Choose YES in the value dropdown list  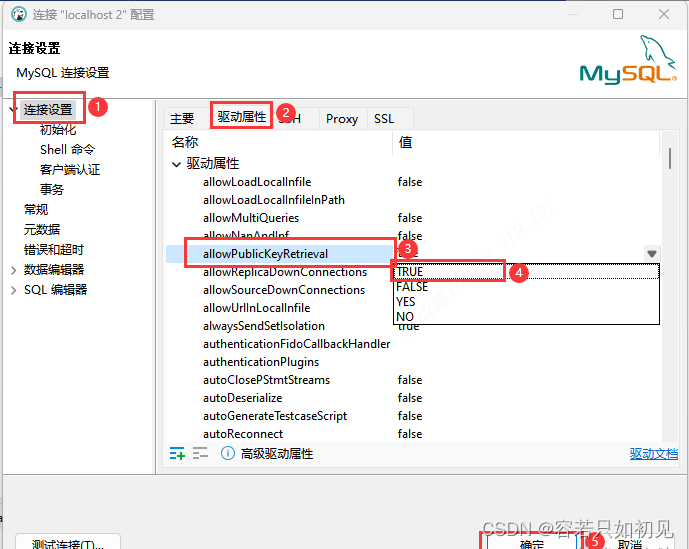coord(526,302)
